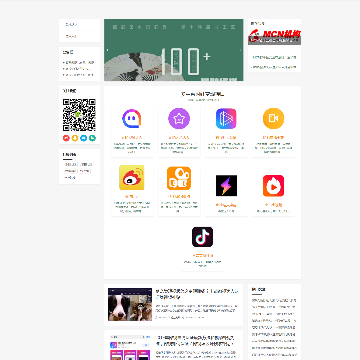Advance banner carousel with right arrow

coord(240,50)
